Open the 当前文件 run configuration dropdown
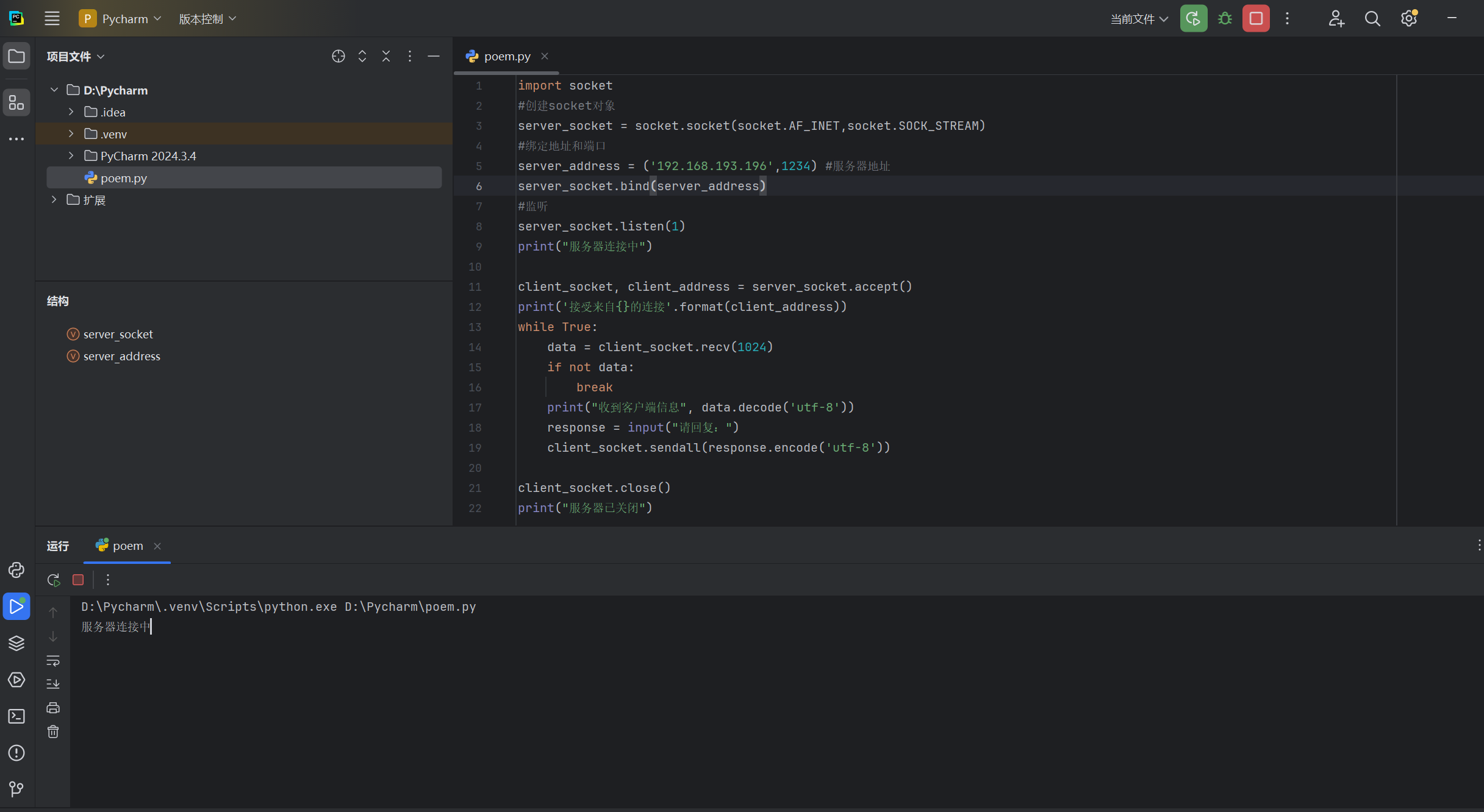Viewport: 1484px width, 812px height. (1139, 19)
